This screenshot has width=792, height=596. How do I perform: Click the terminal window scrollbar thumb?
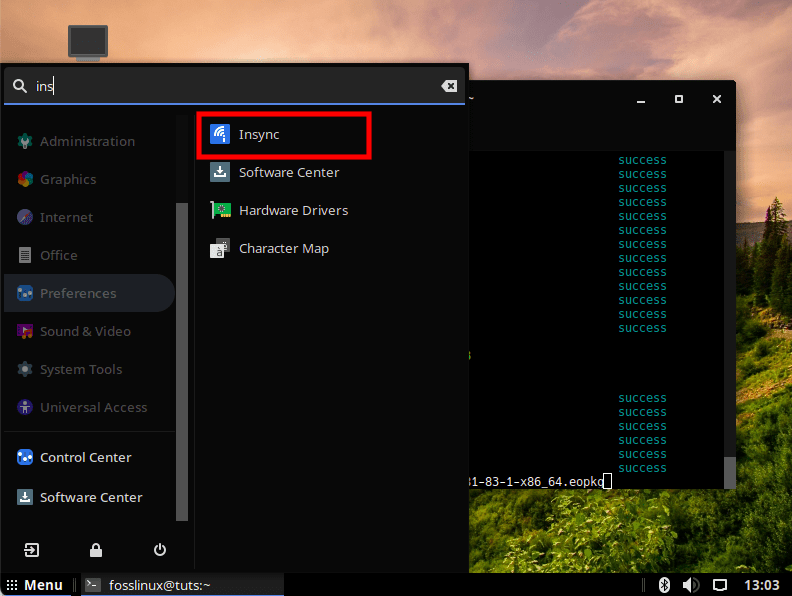[x=729, y=472]
